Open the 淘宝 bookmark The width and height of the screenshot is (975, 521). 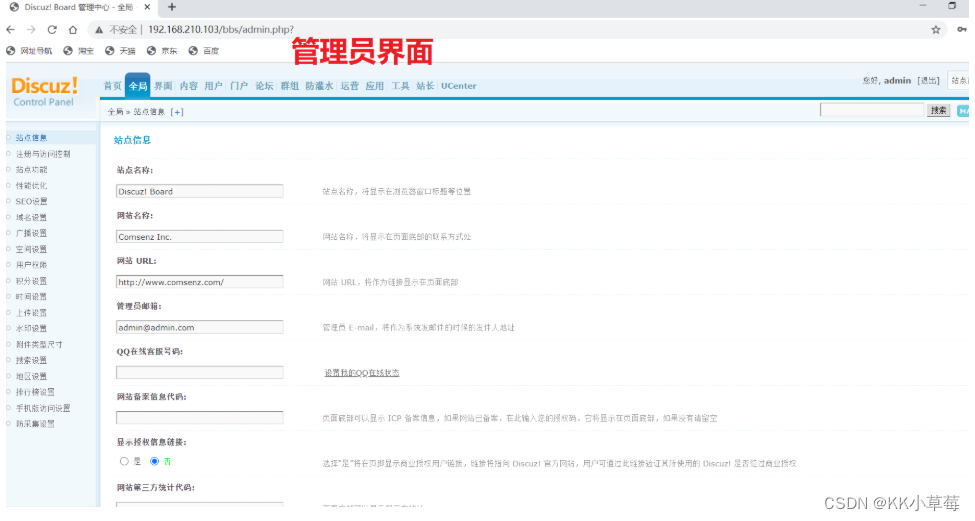(78, 51)
